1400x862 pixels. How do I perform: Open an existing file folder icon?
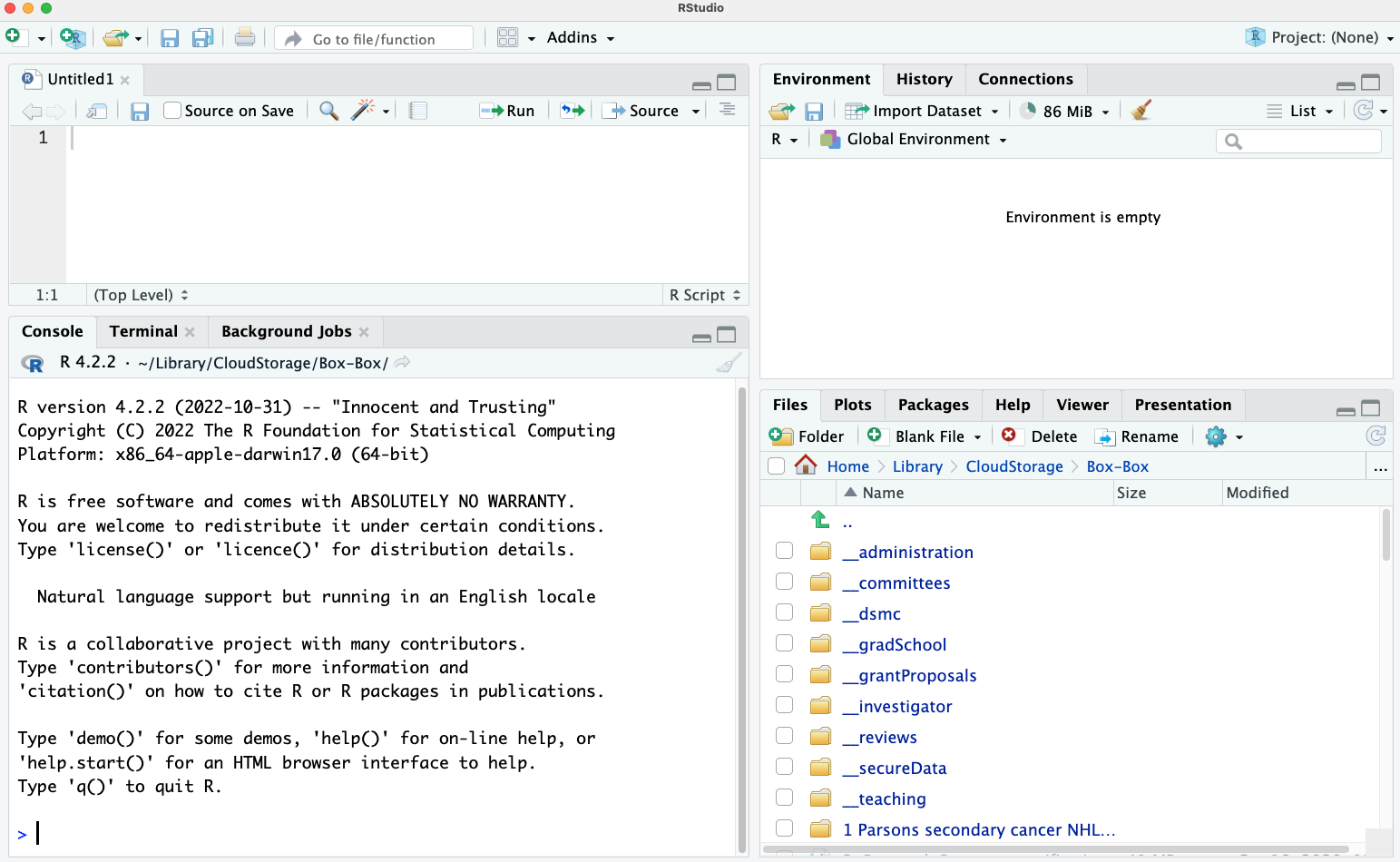tap(115, 37)
